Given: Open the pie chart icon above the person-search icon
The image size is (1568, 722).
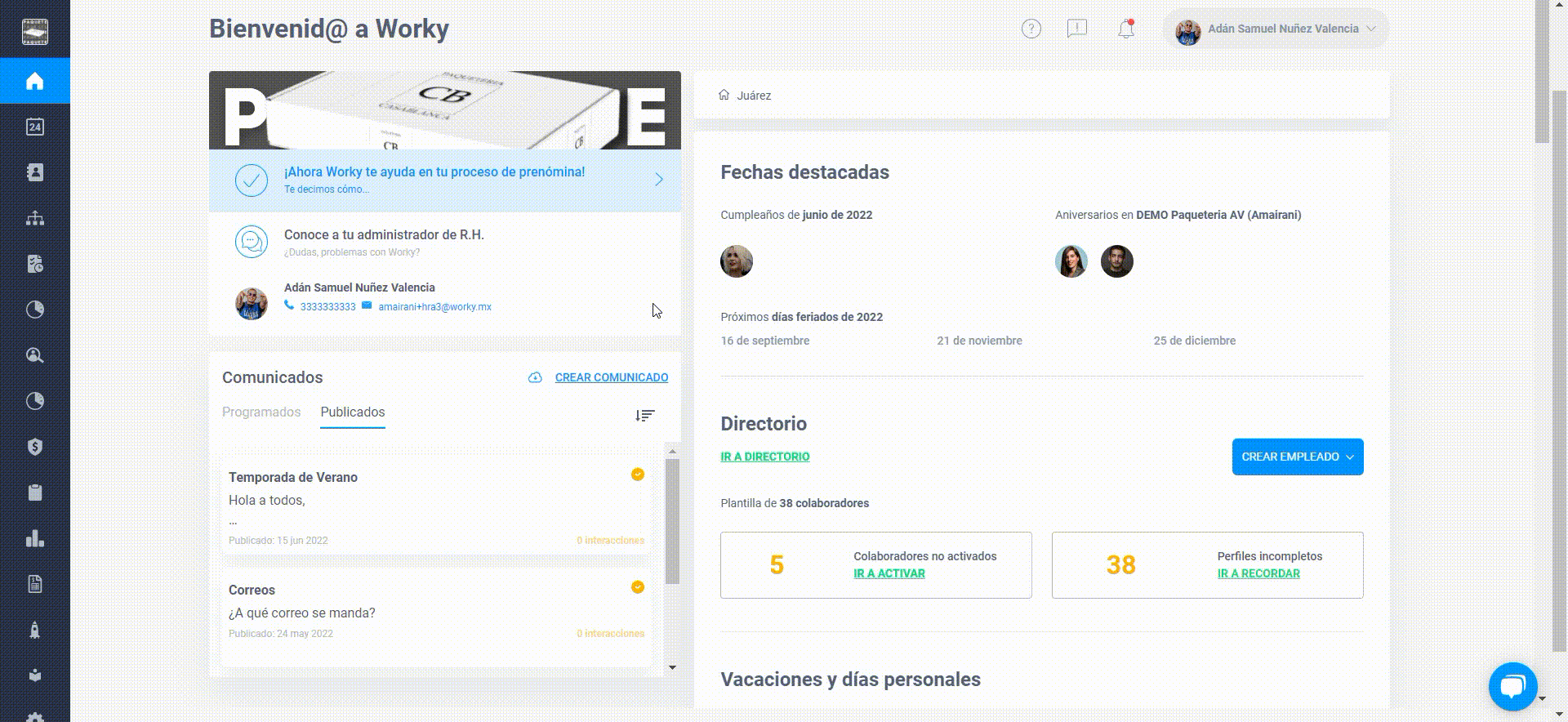Looking at the screenshot, I should pos(34,310).
